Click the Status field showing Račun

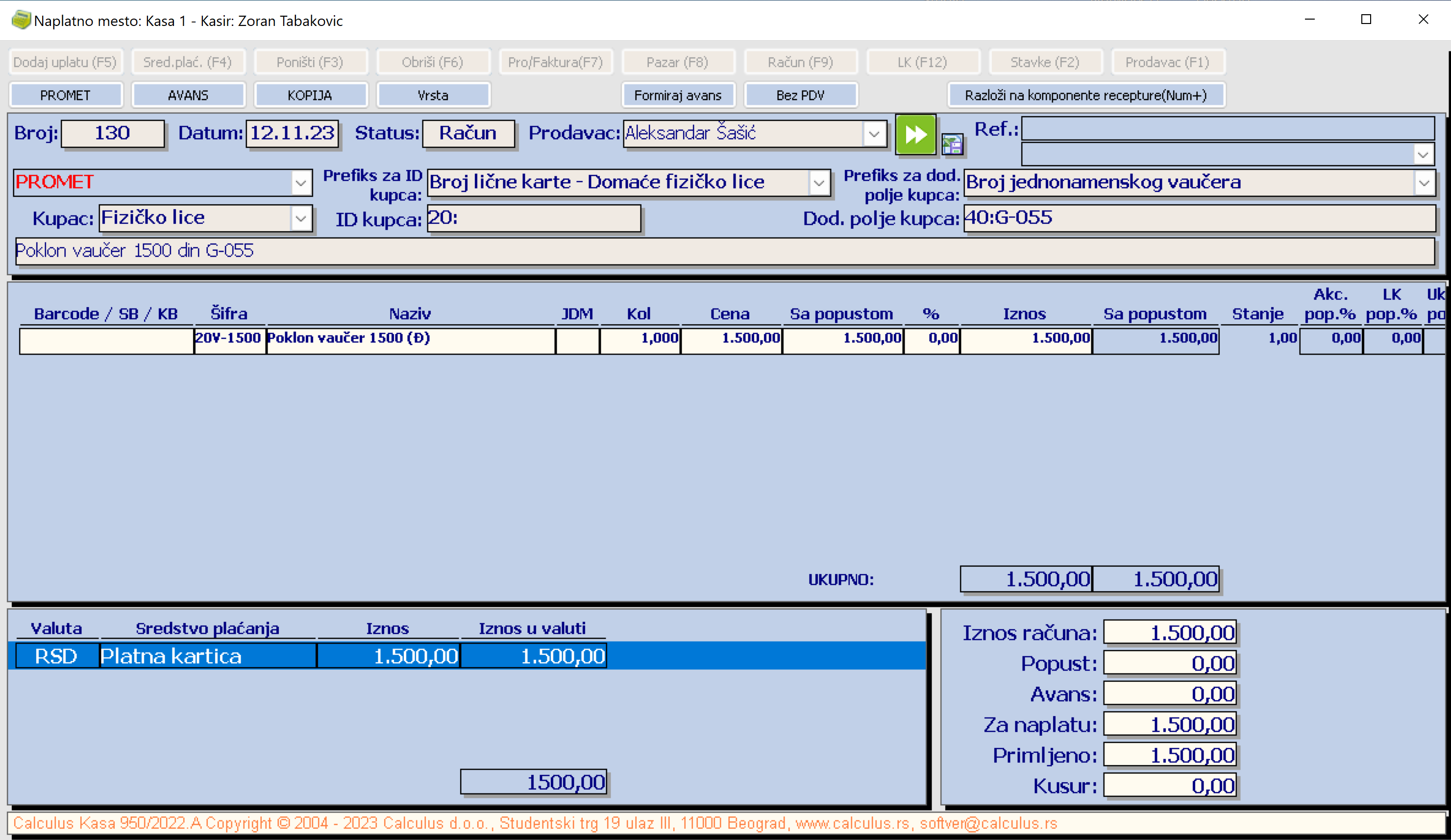click(468, 134)
